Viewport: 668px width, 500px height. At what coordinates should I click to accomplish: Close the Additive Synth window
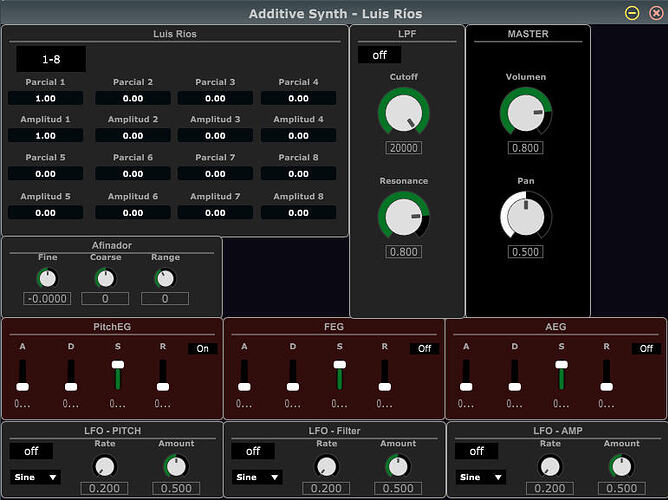[656, 13]
